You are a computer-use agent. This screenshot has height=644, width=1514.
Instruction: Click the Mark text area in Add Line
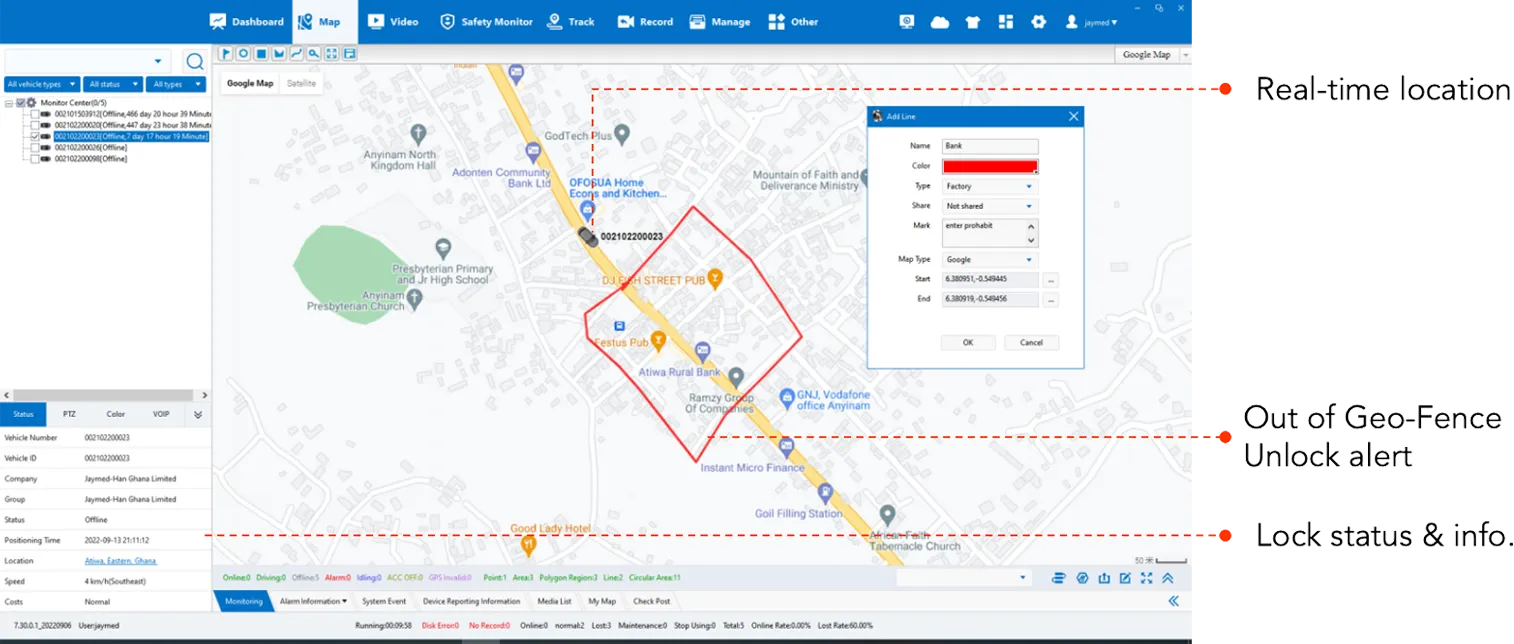[x=990, y=233]
